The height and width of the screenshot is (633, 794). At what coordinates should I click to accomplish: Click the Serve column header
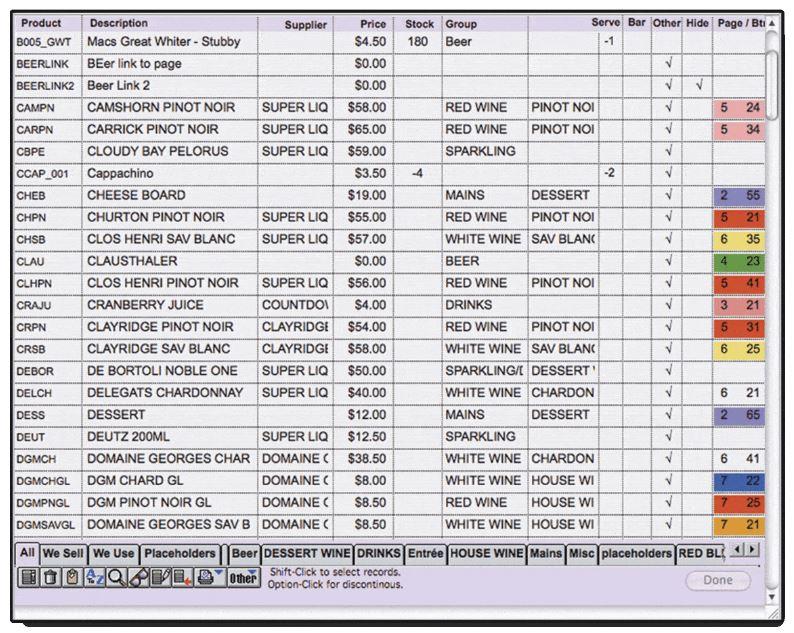(605, 23)
